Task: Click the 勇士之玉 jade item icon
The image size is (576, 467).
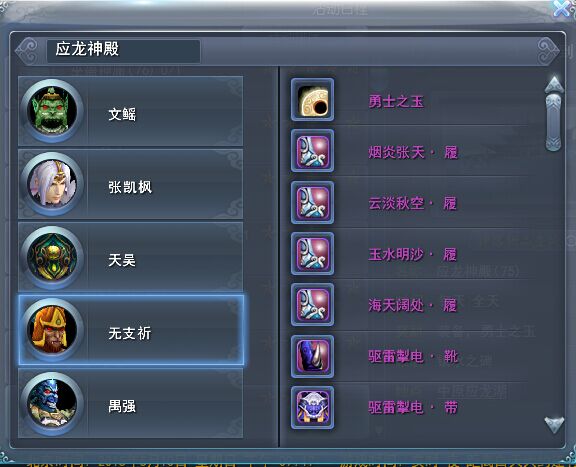Action: point(313,100)
